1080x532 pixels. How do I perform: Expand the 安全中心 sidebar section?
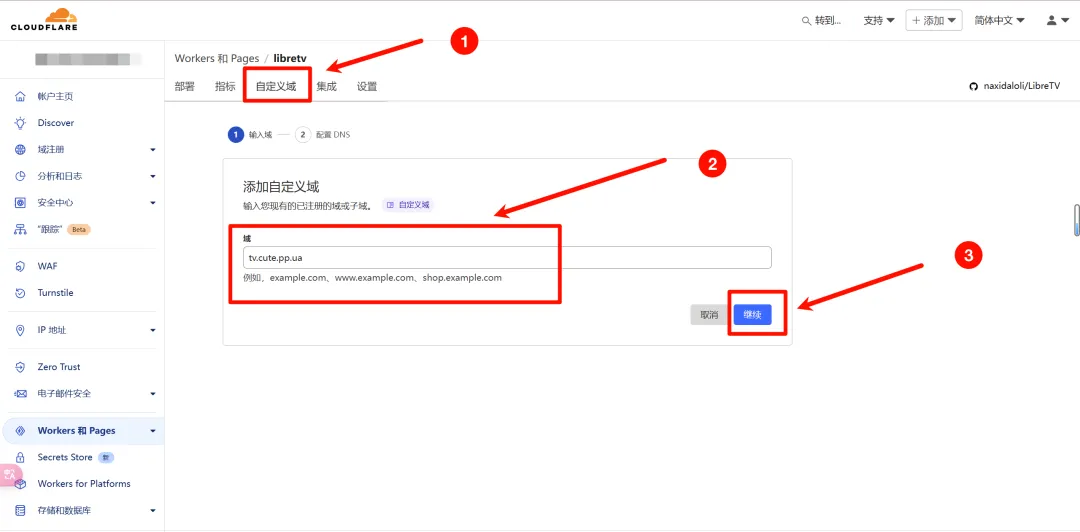[153, 203]
